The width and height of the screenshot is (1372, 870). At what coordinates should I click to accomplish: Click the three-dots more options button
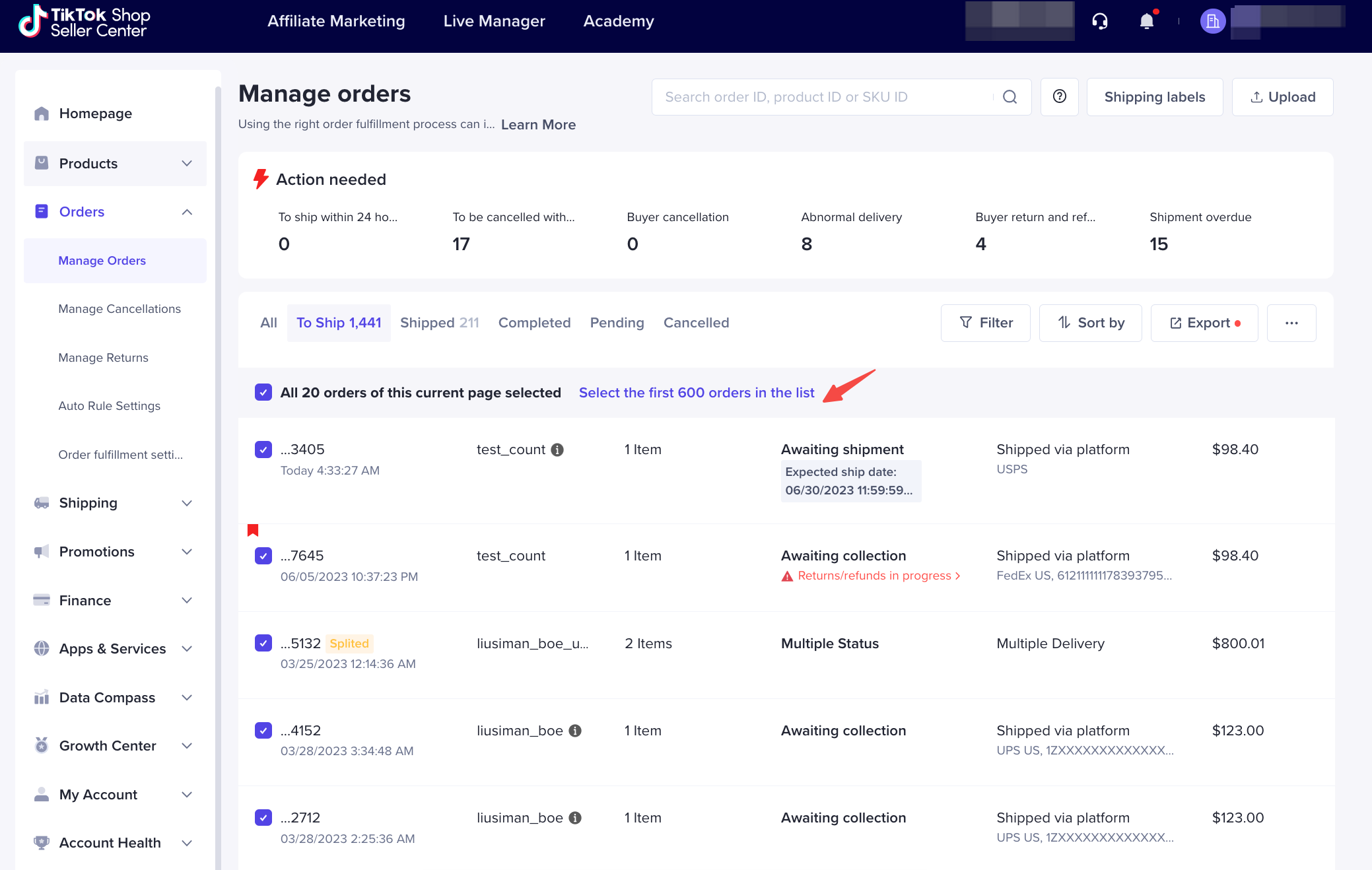(x=1291, y=323)
